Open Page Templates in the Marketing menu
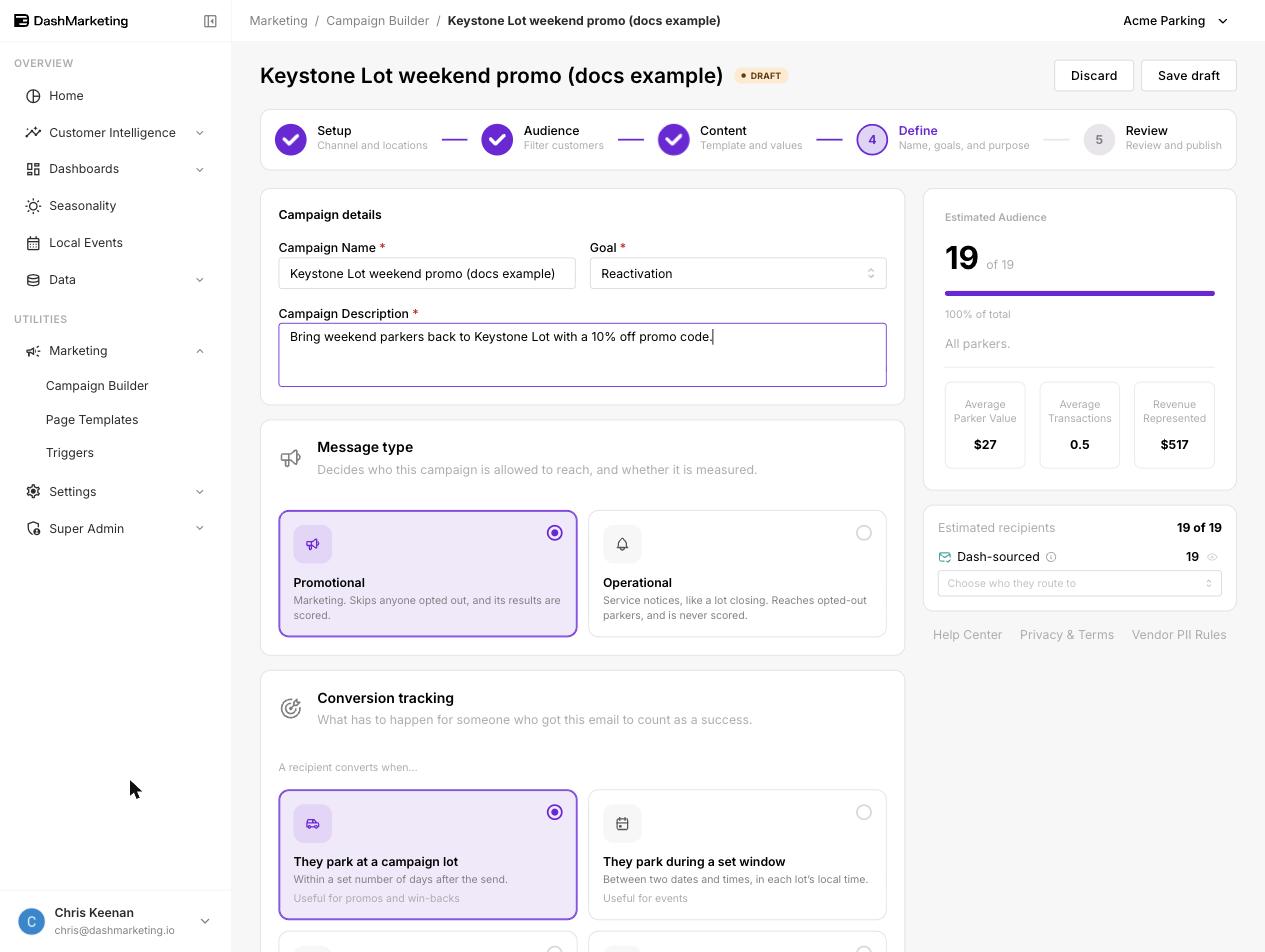Viewport: 1265px width, 952px height. (x=92, y=420)
